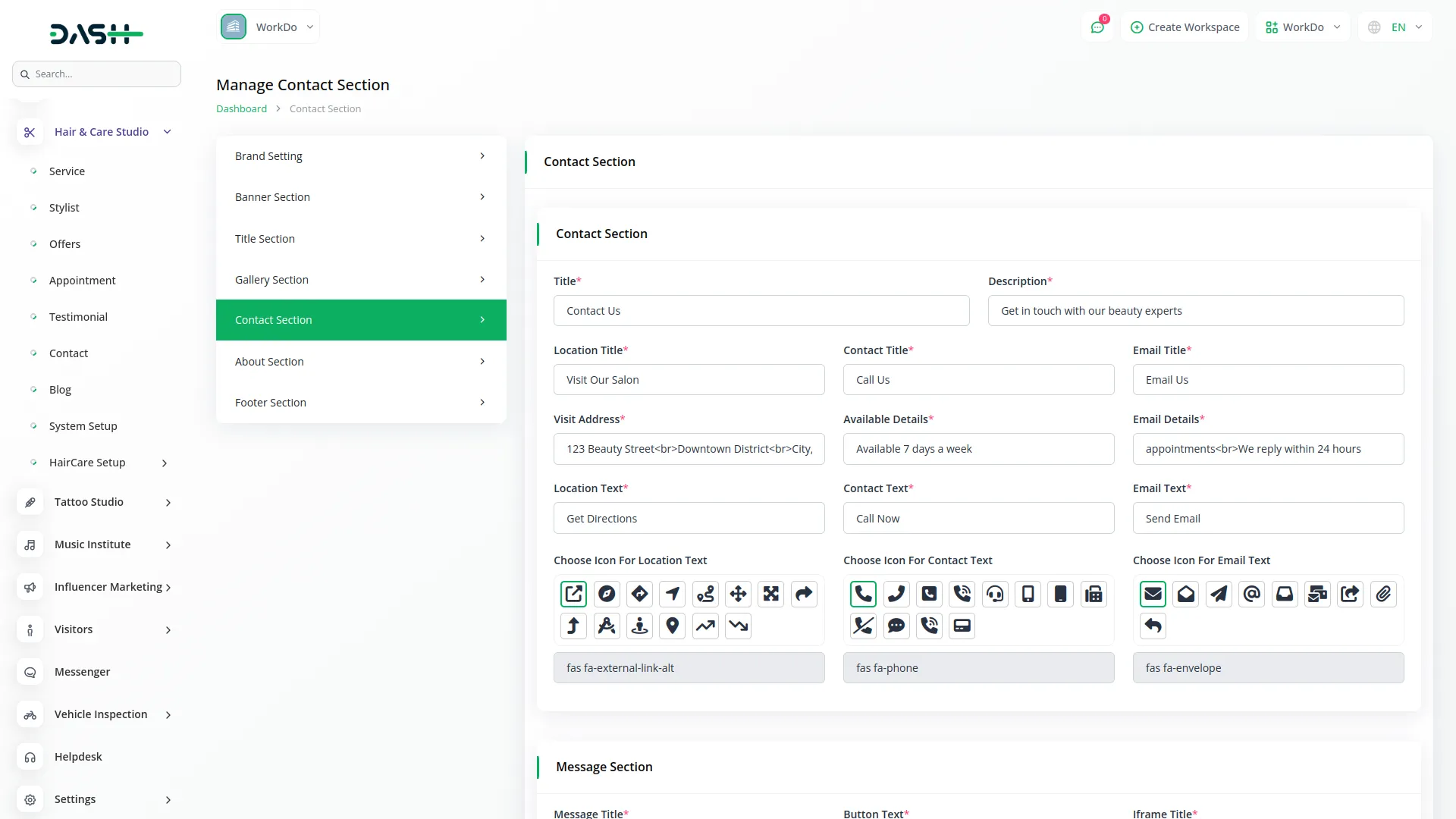Image resolution: width=1456 pixels, height=819 pixels.
Task: Select the fax machine contact icon
Action: coord(1094,594)
